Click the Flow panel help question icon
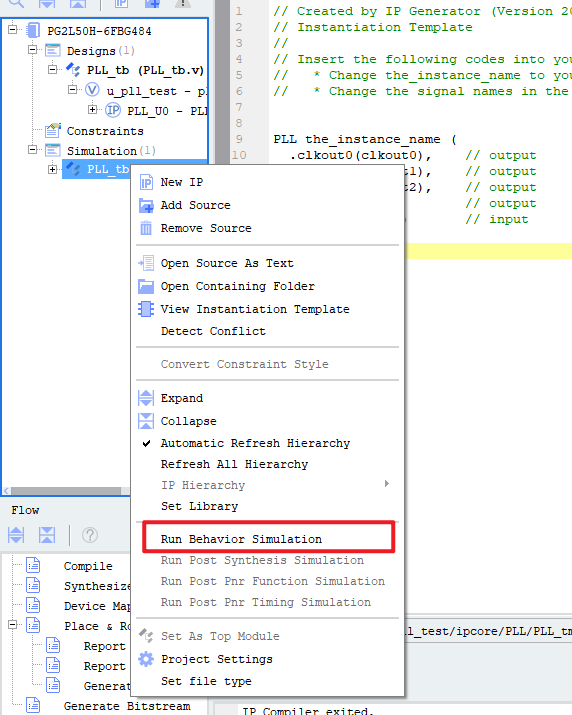The width and height of the screenshot is (572, 715). pyautogui.click(x=90, y=535)
